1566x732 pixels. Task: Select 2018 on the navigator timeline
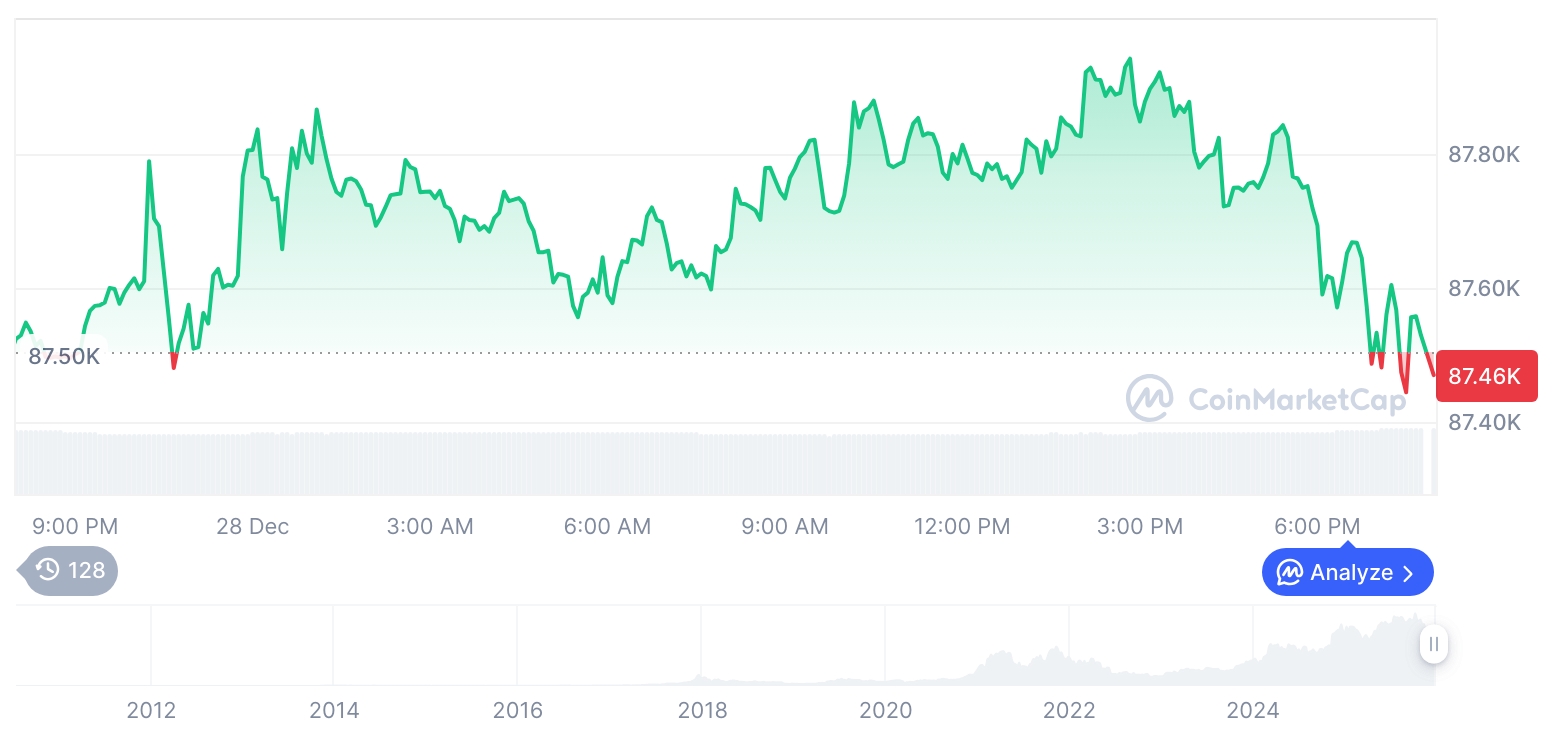pos(702,710)
